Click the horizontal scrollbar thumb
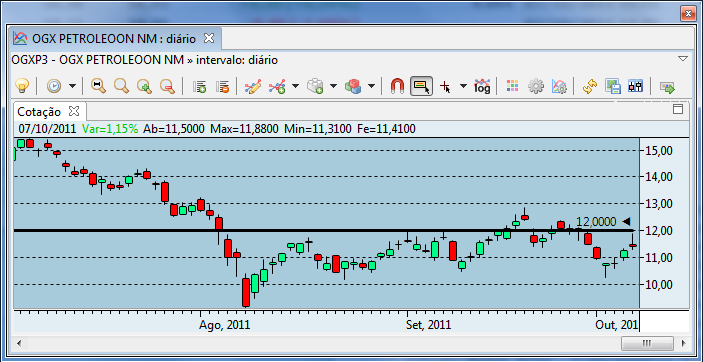Viewport: 703px width, 362px height. 647,343
